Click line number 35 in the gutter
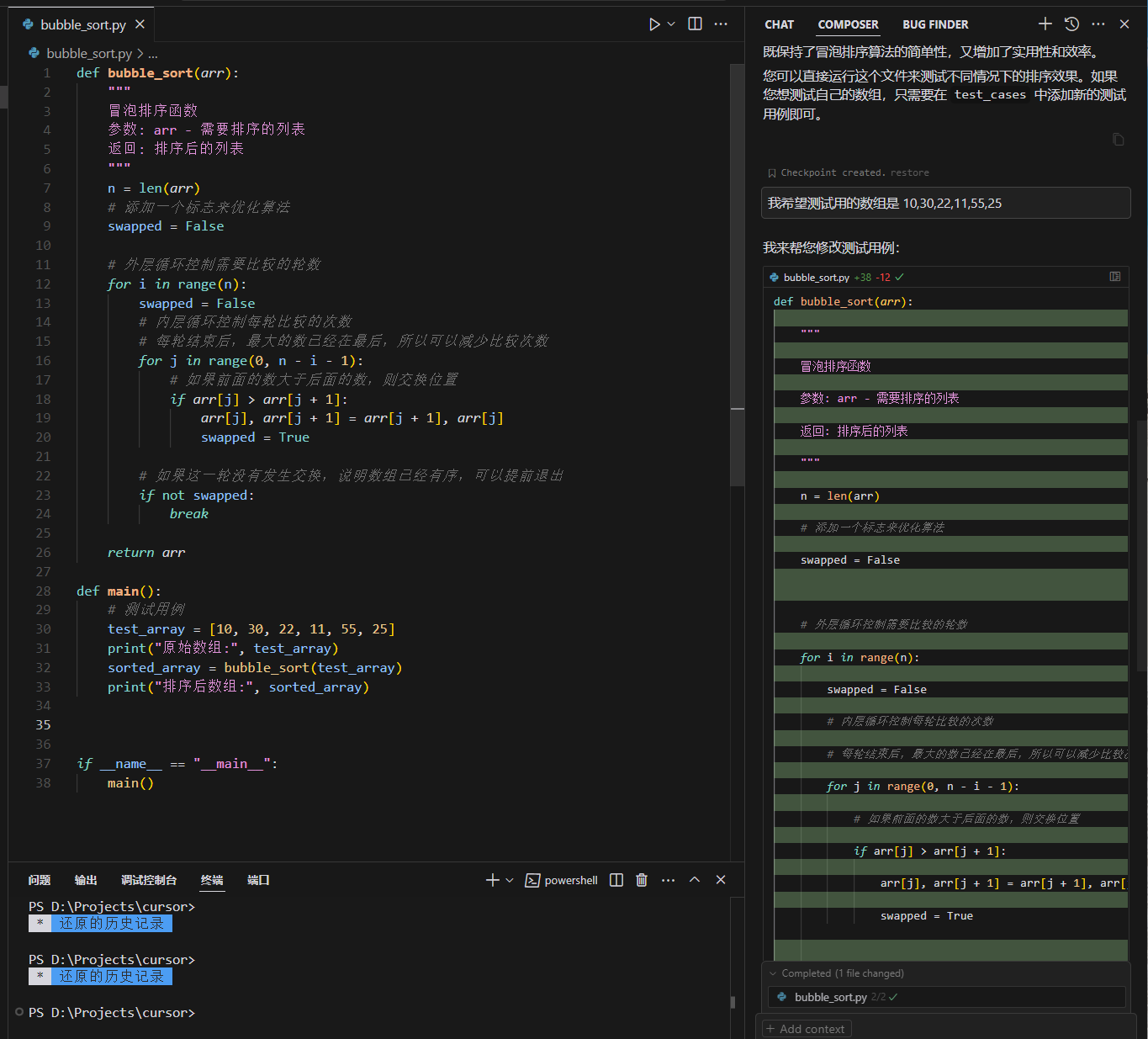This screenshot has width=1148, height=1039. [43, 725]
